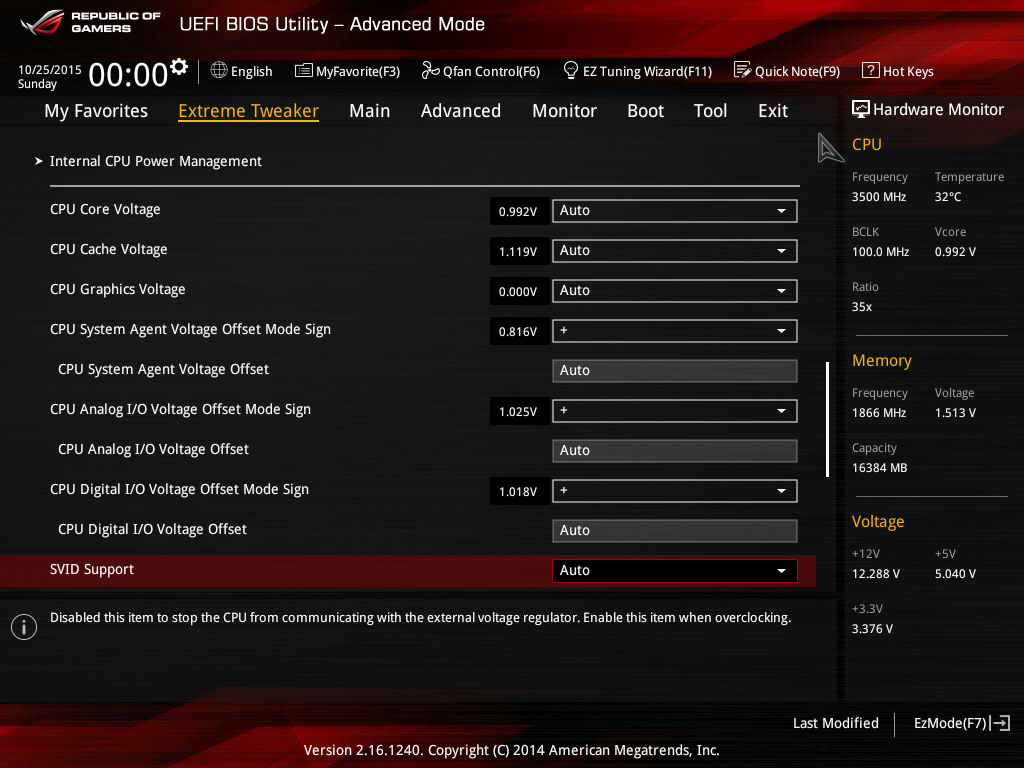Click the language globe icon
The width and height of the screenshot is (1024, 768).
pos(219,71)
